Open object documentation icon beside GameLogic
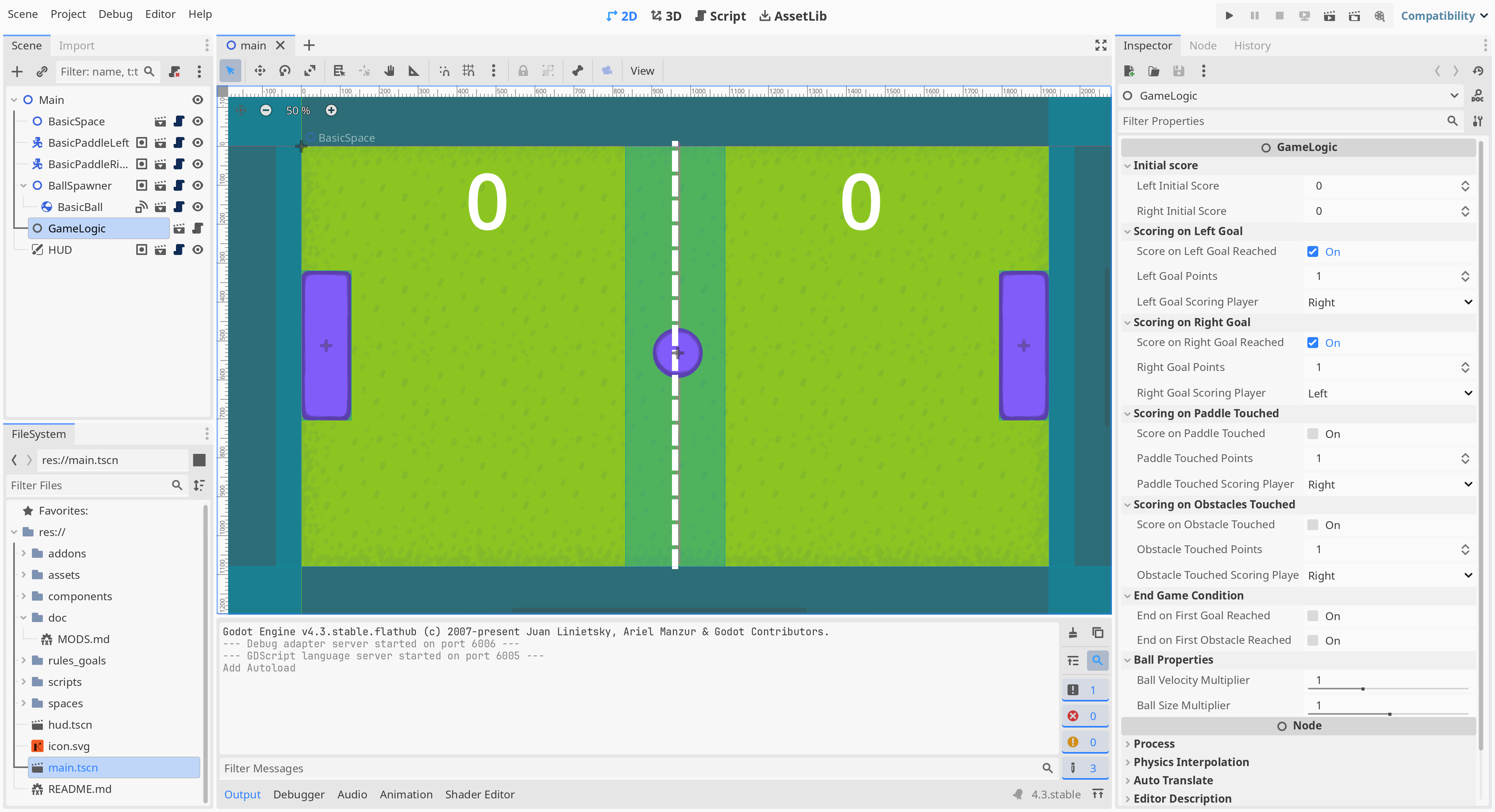The height and width of the screenshot is (812, 1495). pyautogui.click(x=1477, y=96)
